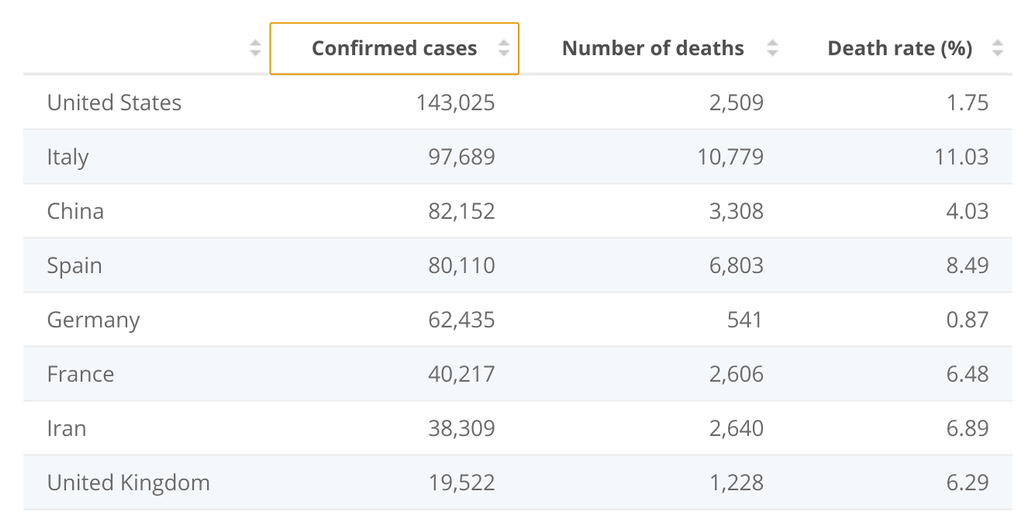The height and width of the screenshot is (515, 1024).
Task: Click Germany's death rate value 0.87
Action: pyautogui.click(x=967, y=320)
